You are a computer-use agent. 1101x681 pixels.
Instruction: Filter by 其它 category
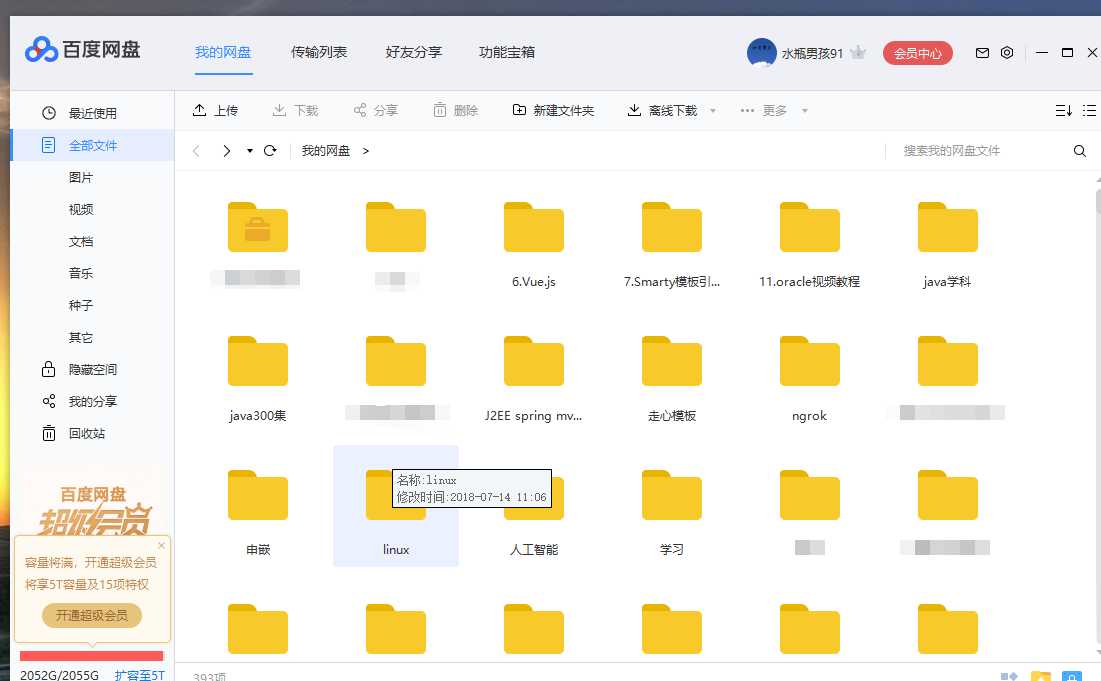point(81,338)
